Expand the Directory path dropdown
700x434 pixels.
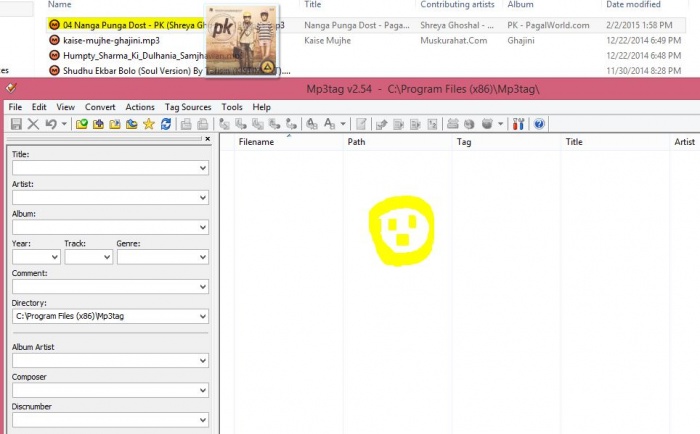click(x=202, y=316)
